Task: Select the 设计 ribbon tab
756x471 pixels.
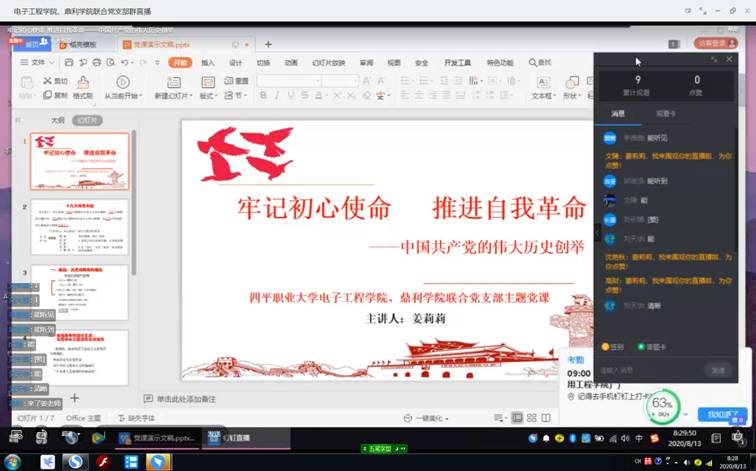Action: pyautogui.click(x=235, y=63)
